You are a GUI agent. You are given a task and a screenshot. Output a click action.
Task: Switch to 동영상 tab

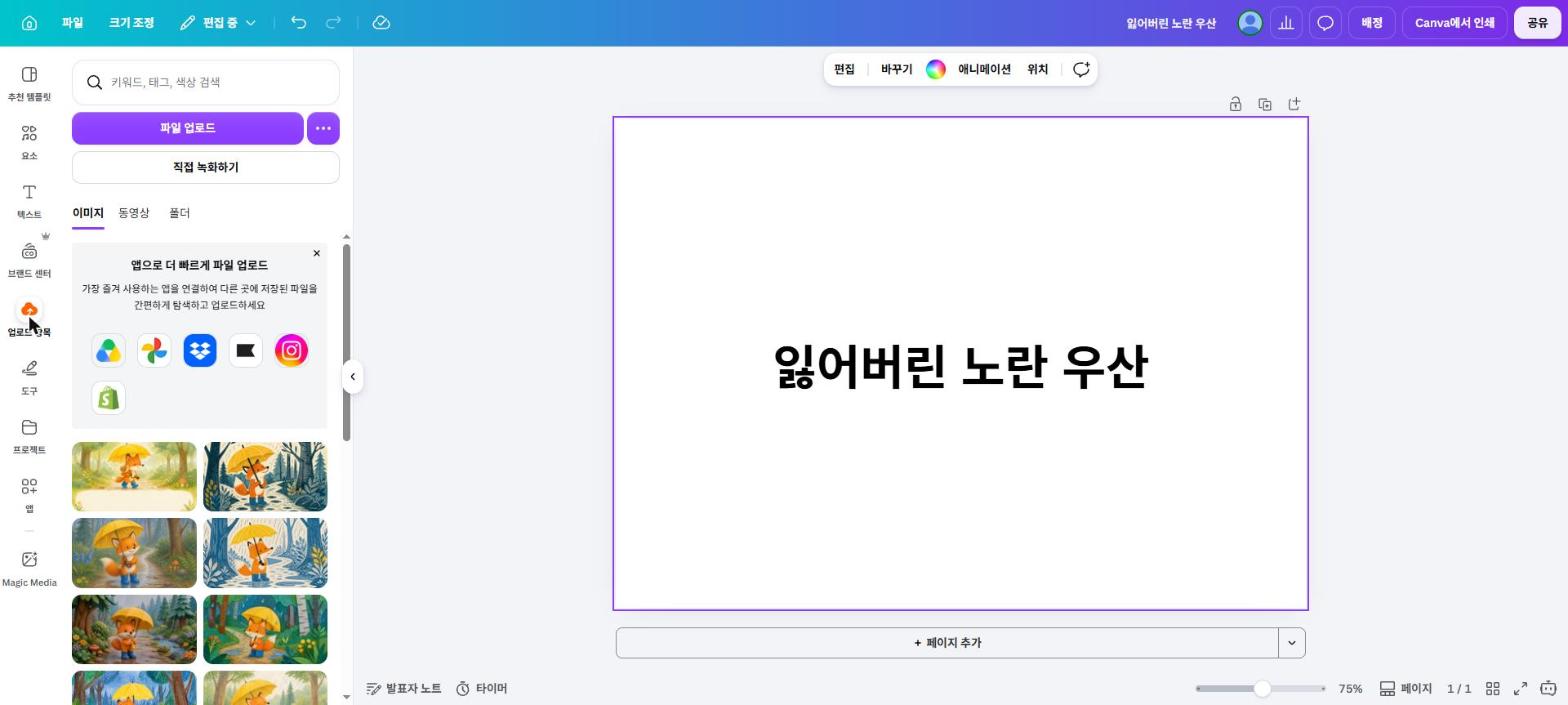point(134,213)
